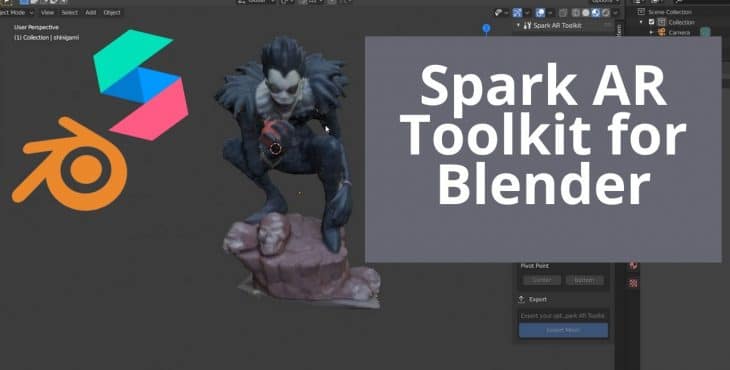Open the material properties tab icon
This screenshot has width=730, height=370.
pos(633,265)
